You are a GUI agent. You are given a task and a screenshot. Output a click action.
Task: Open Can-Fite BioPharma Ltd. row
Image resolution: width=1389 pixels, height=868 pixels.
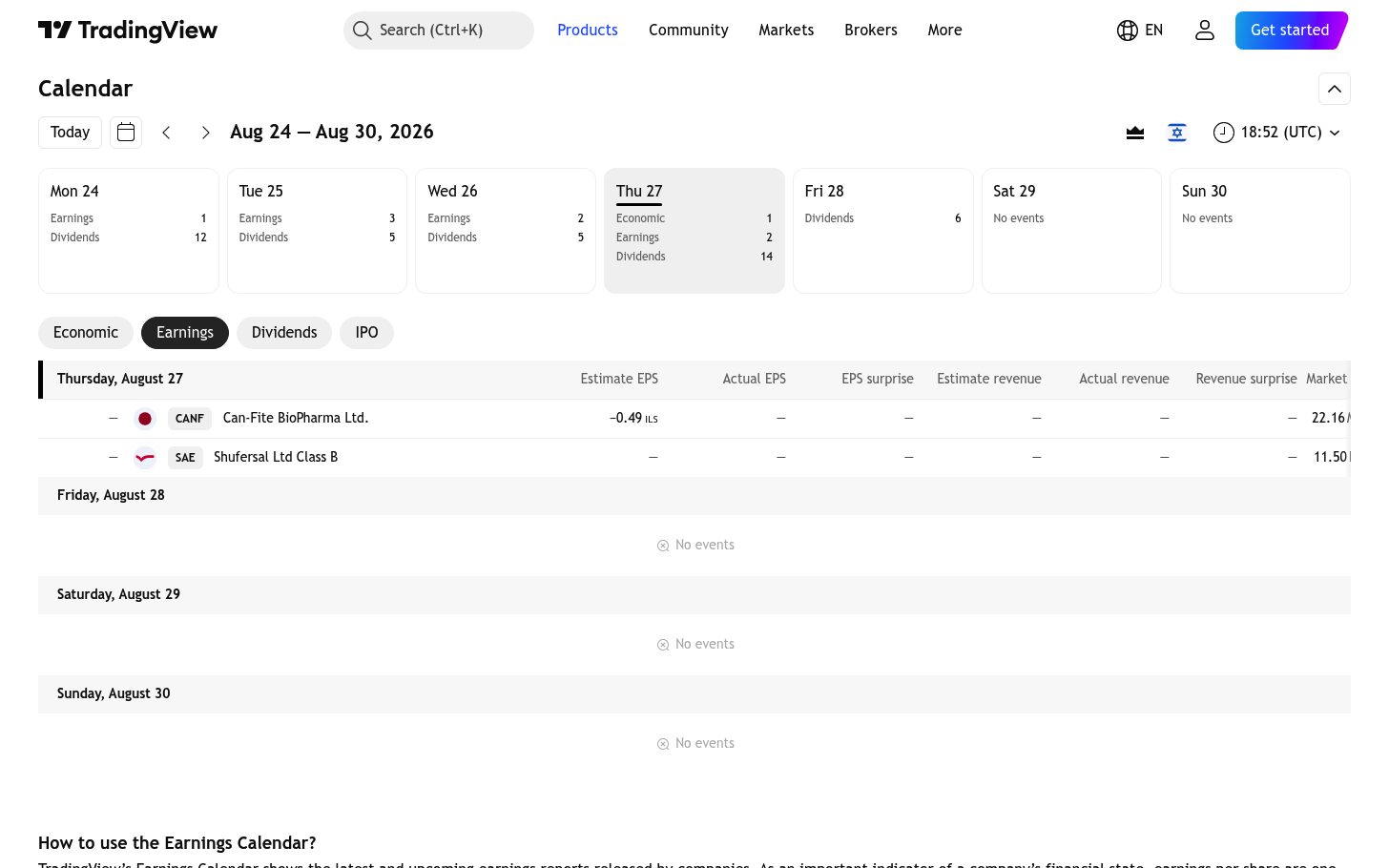(694, 419)
